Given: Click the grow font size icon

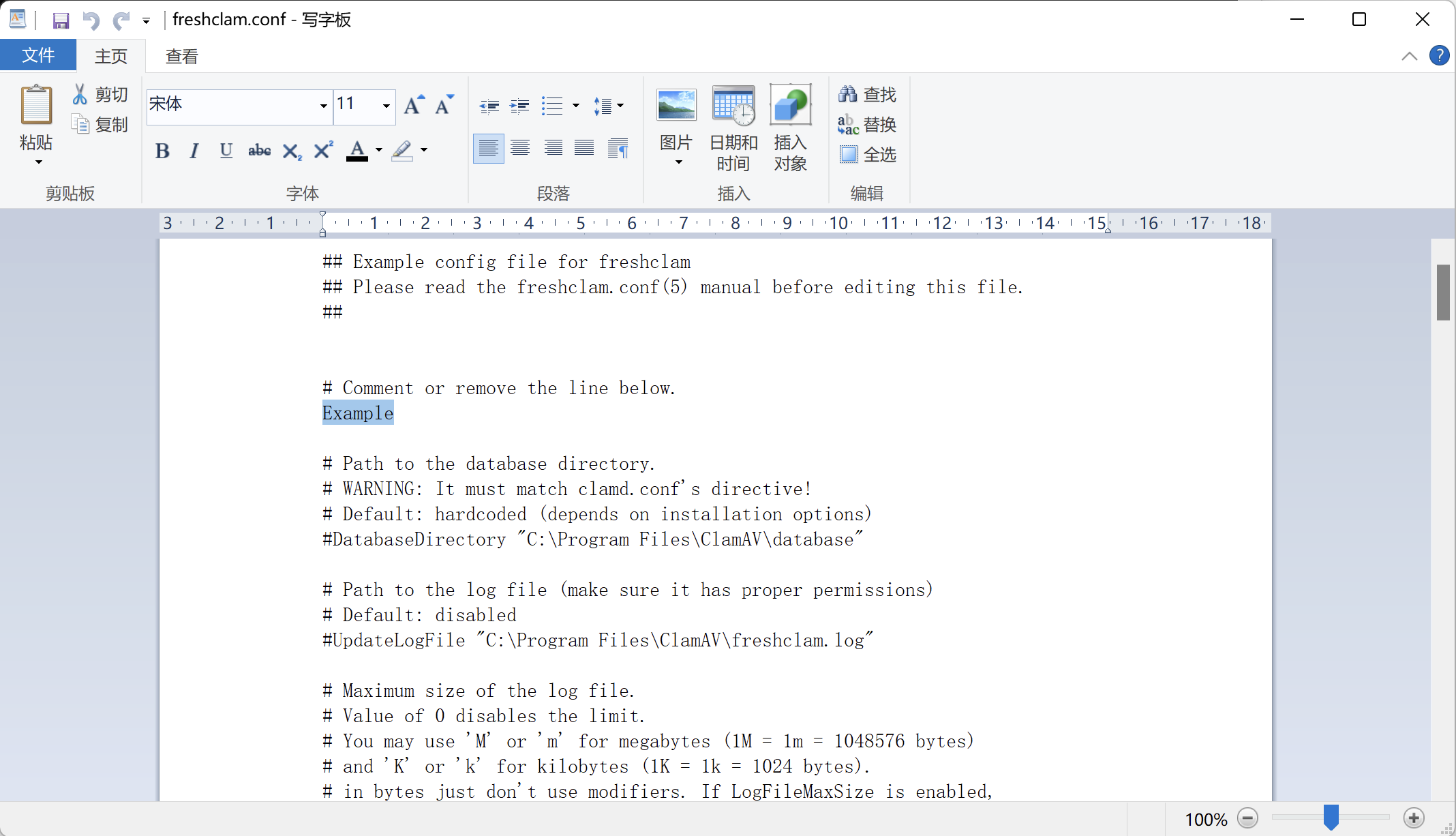Looking at the screenshot, I should point(413,105).
